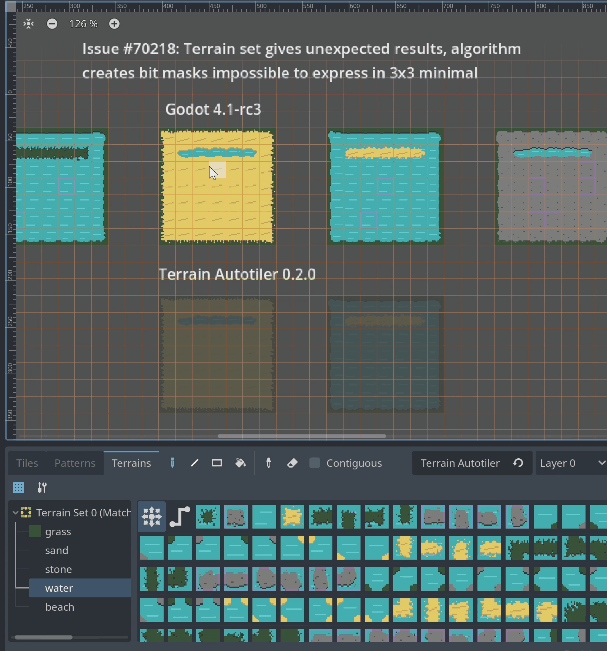The width and height of the screenshot is (607, 651).
Task: Click the Terrain Autotiler button
Action: click(460, 463)
